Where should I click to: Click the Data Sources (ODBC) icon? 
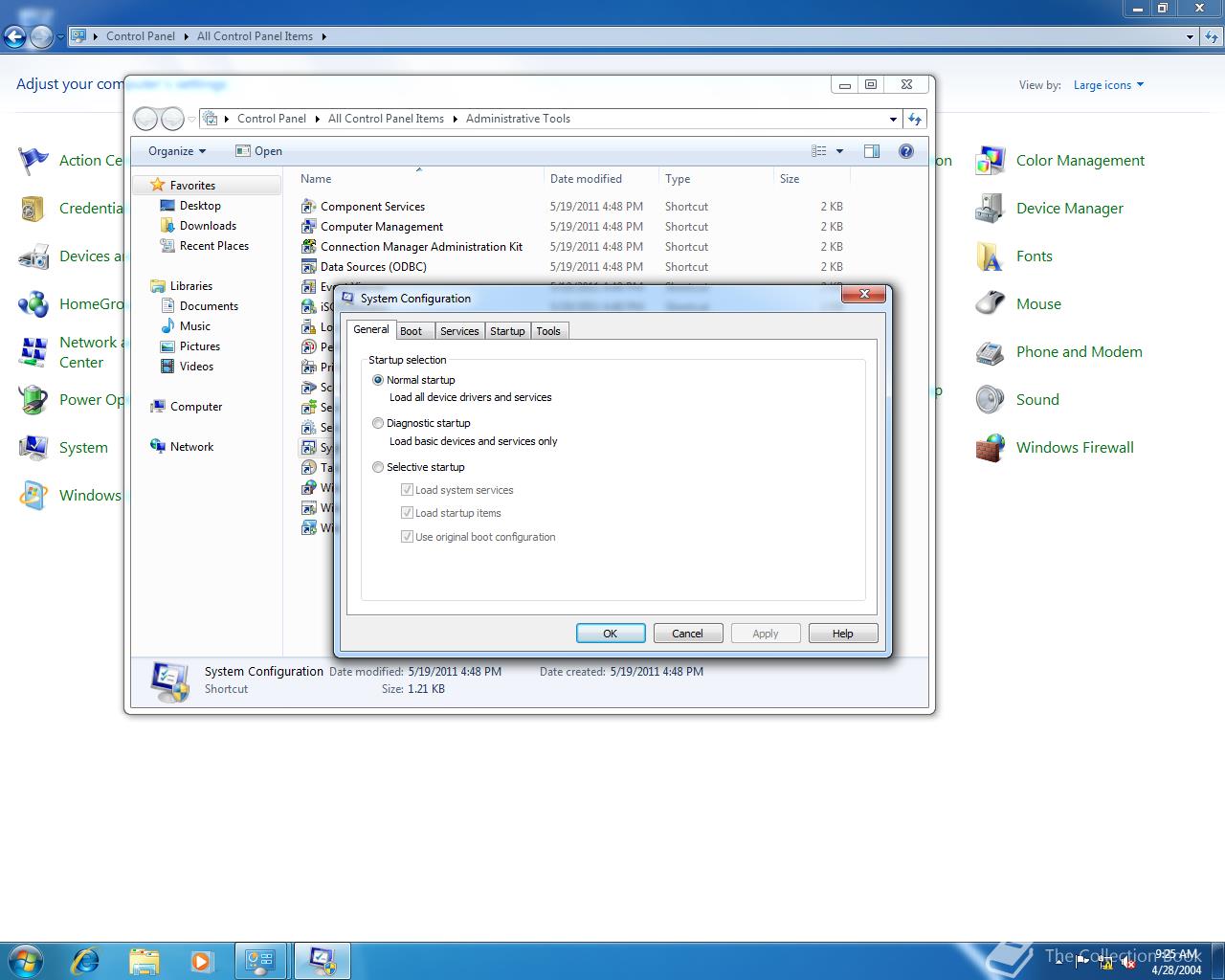tap(308, 267)
